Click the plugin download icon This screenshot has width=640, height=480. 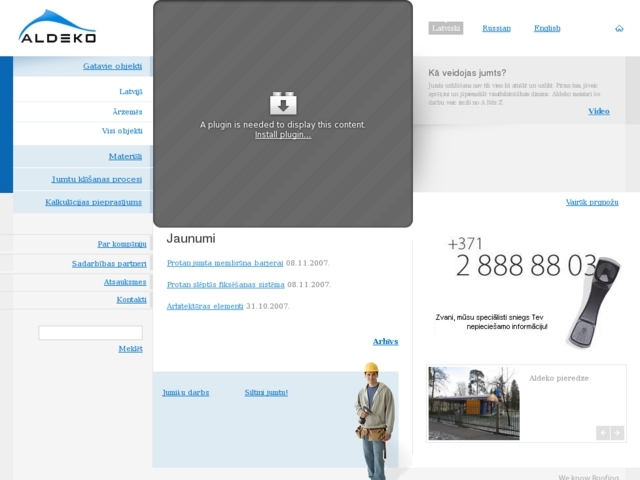pyautogui.click(x=283, y=103)
